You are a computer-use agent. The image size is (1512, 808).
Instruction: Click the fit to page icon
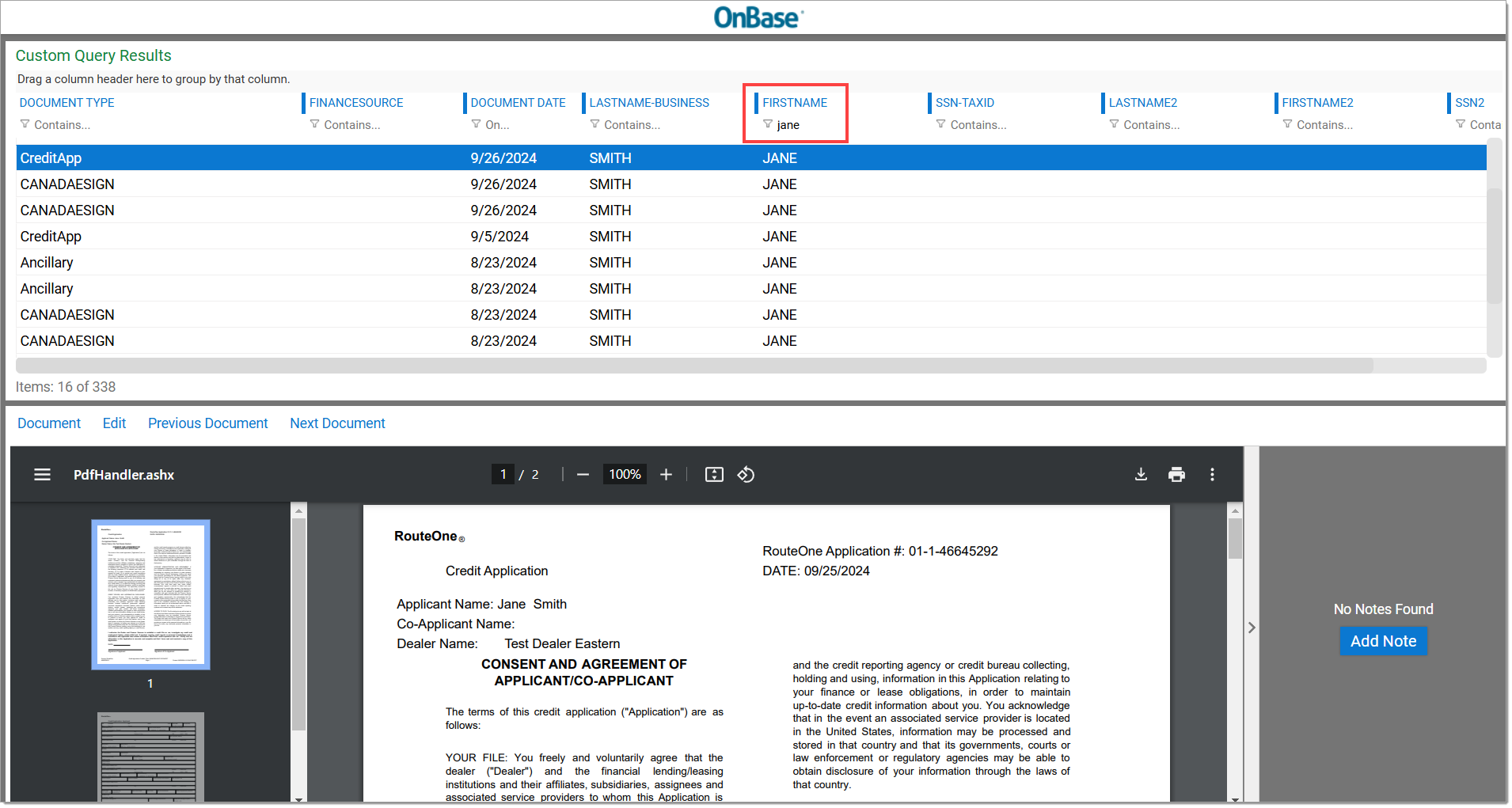click(714, 475)
